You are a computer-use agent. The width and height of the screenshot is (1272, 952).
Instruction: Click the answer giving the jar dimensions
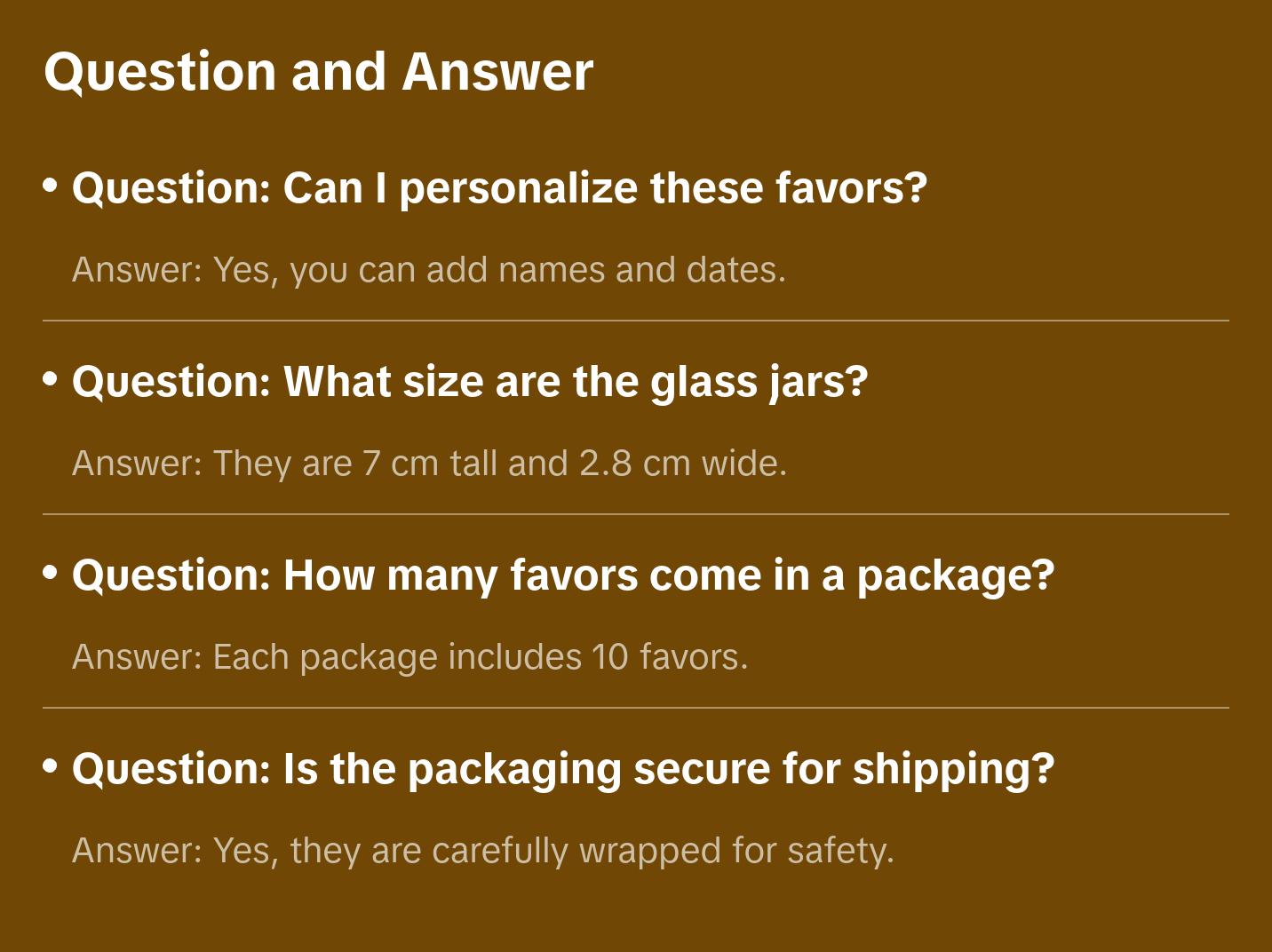(x=429, y=464)
